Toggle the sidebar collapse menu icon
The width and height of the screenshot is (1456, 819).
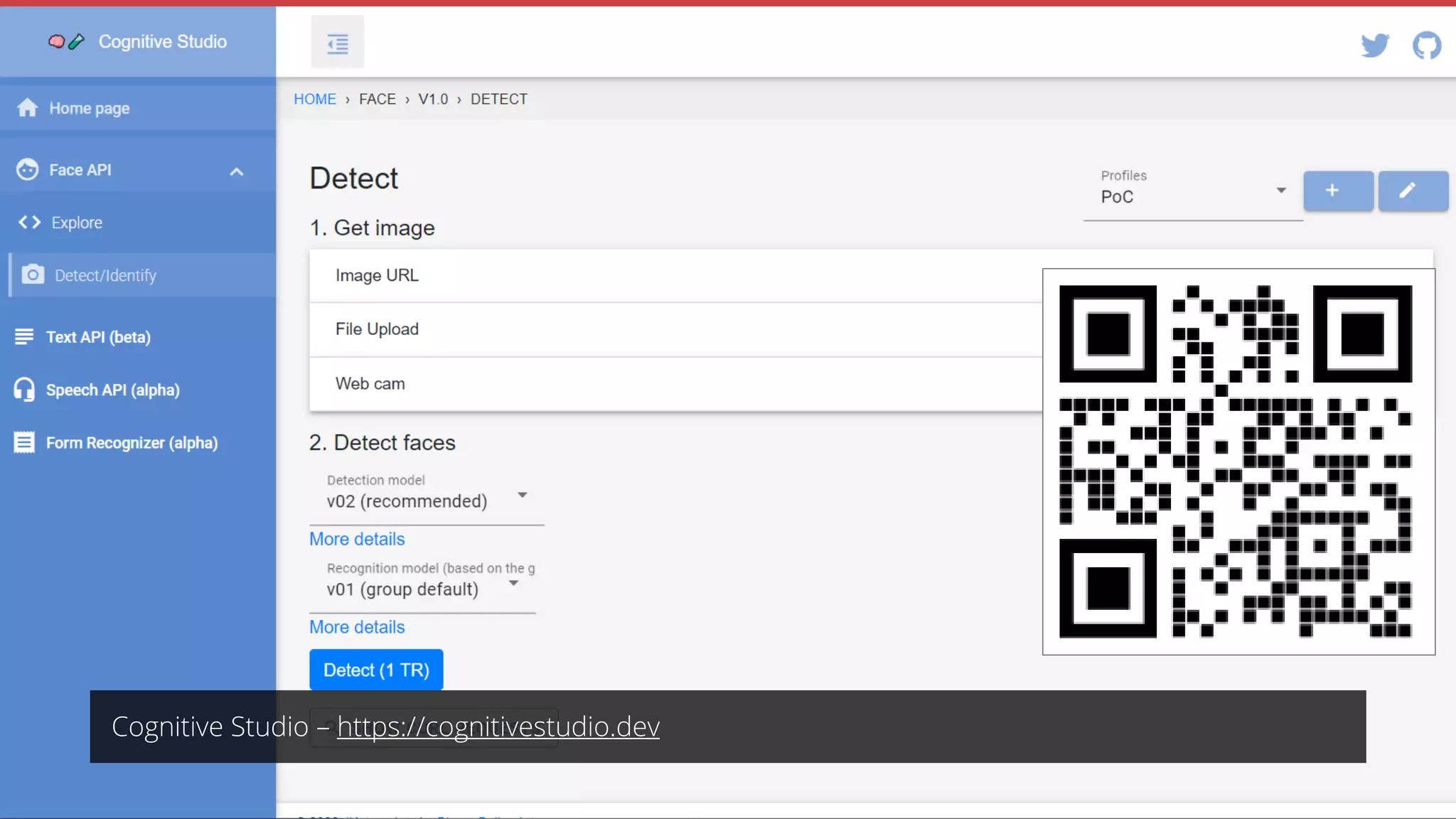(338, 43)
